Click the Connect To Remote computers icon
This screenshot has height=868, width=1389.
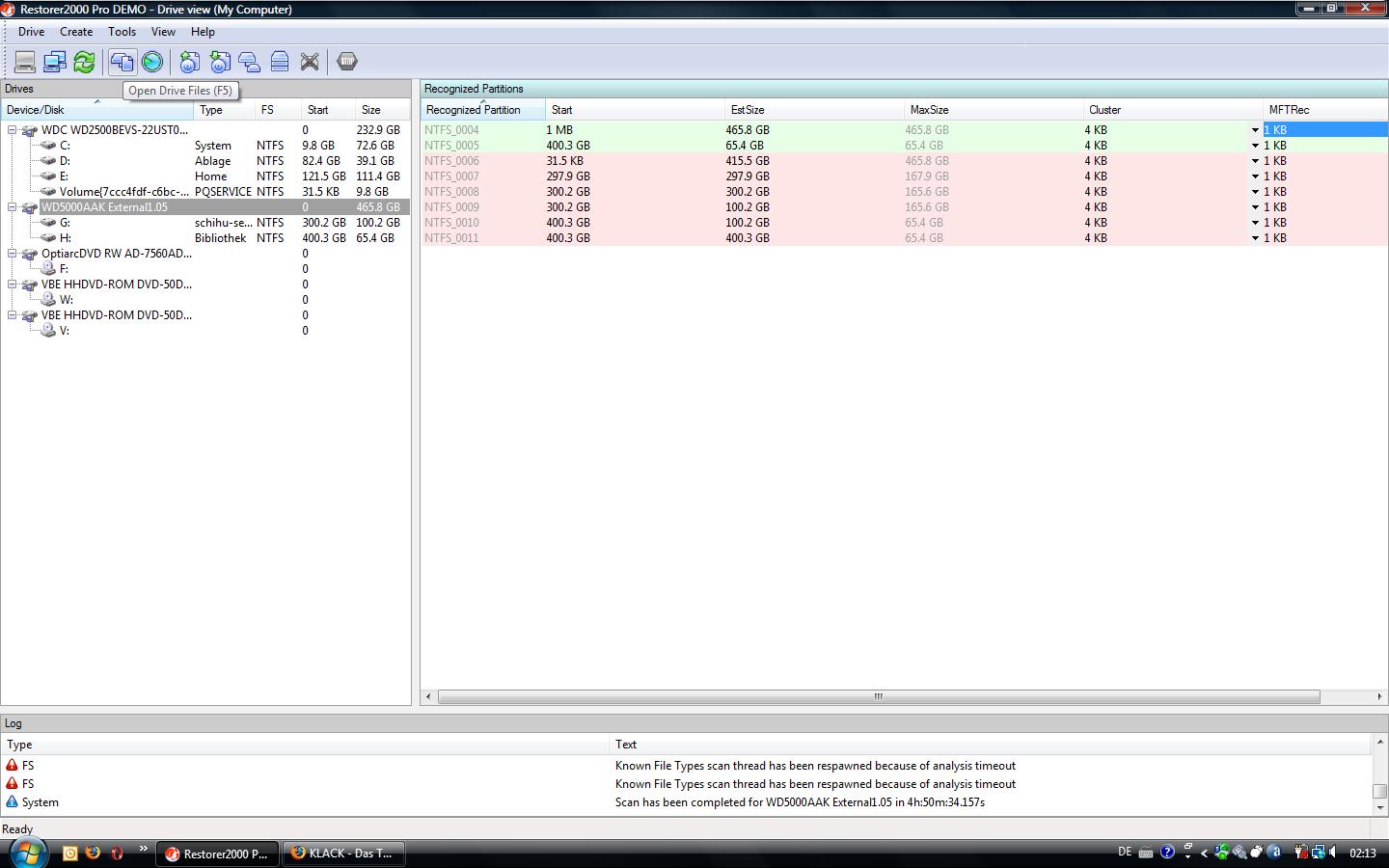pos(55,62)
